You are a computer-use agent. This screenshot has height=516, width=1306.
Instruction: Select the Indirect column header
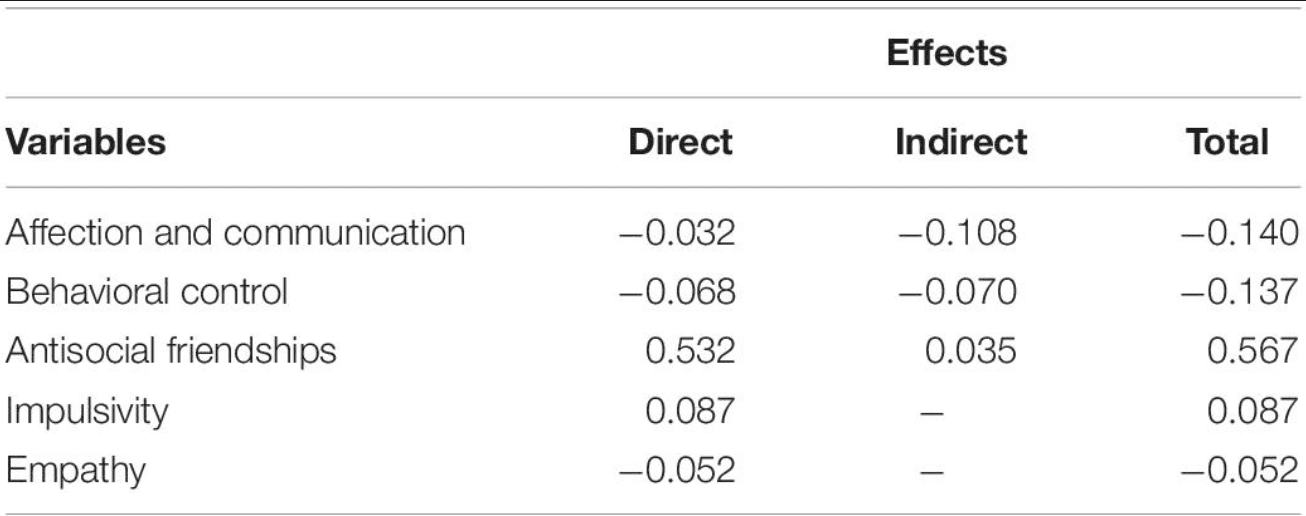tap(961, 142)
